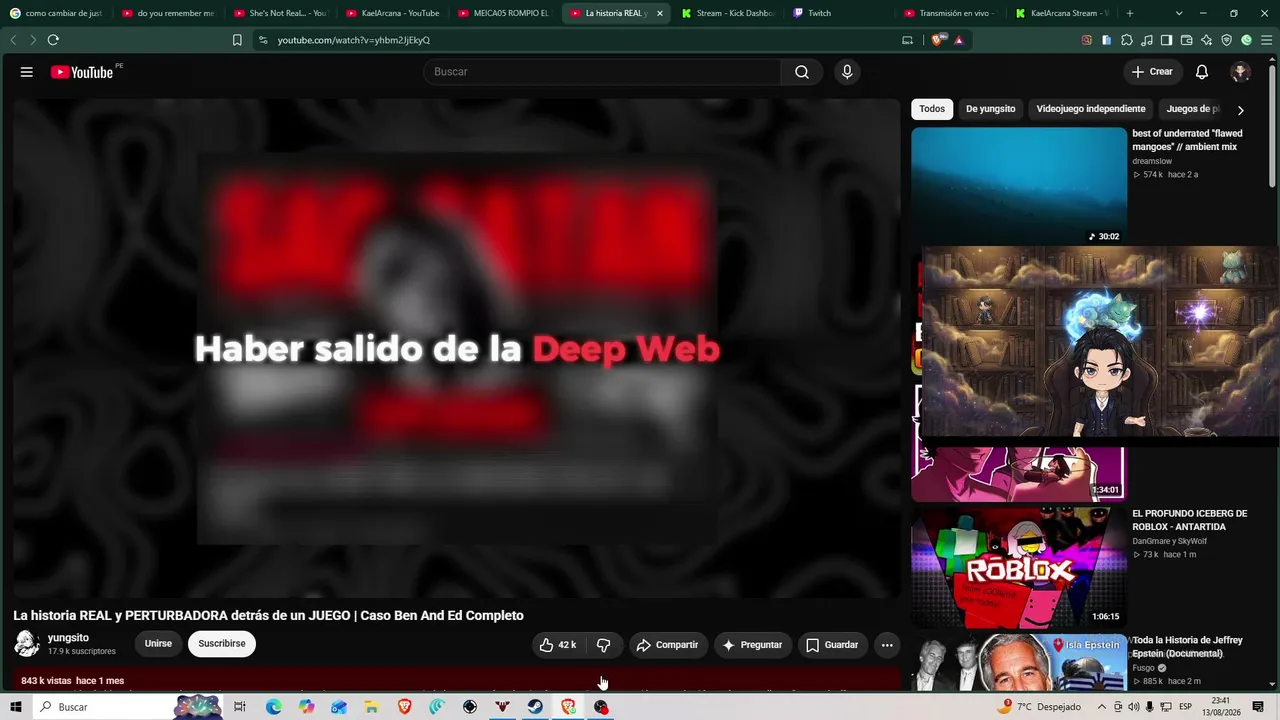Image resolution: width=1280 pixels, height=720 pixels.
Task: Switch to the Stream - Kick Dashboard tab
Action: point(729,13)
